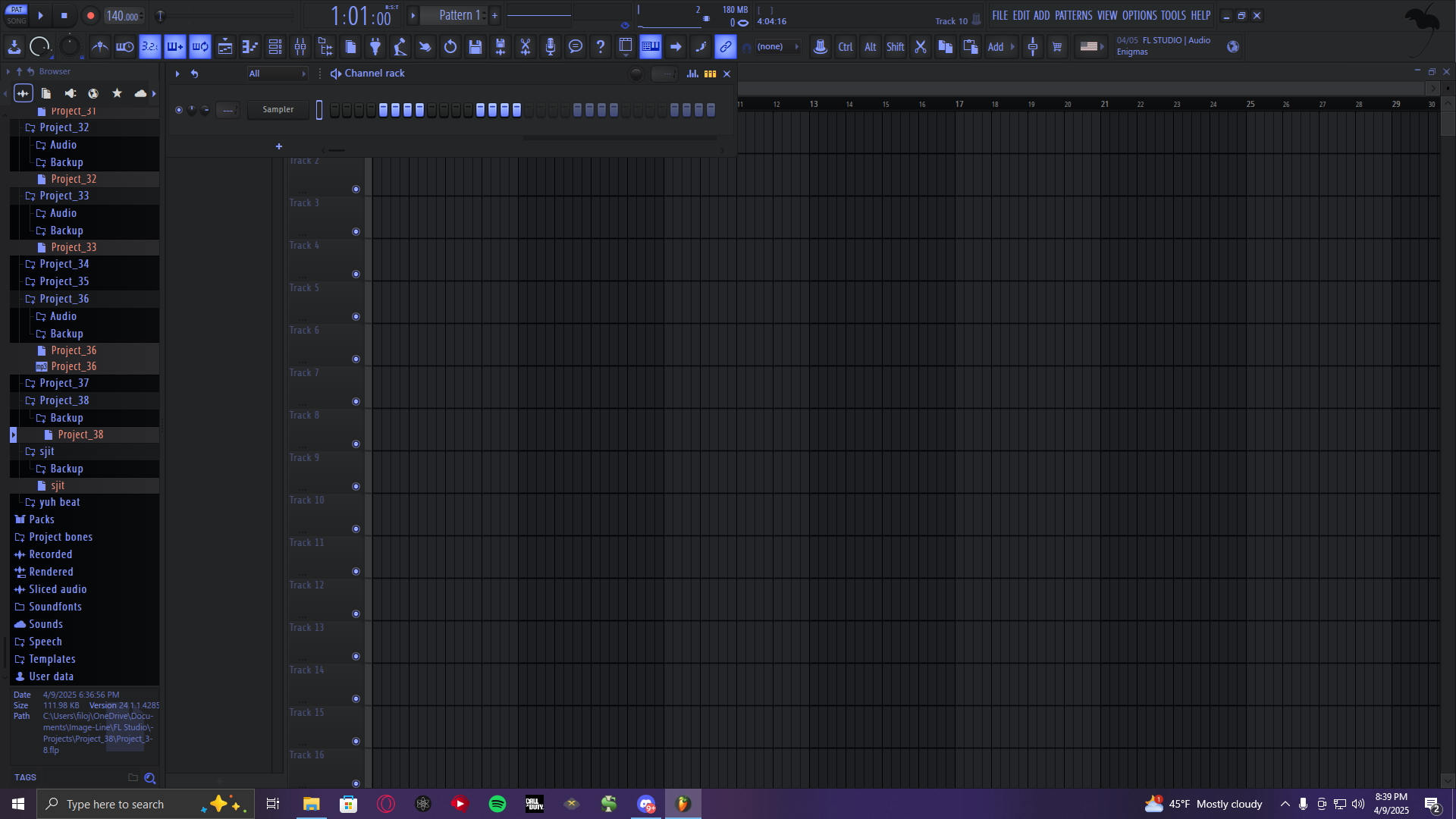1456x819 pixels.
Task: Click the scissors slice-export icon
Action: pos(526,47)
